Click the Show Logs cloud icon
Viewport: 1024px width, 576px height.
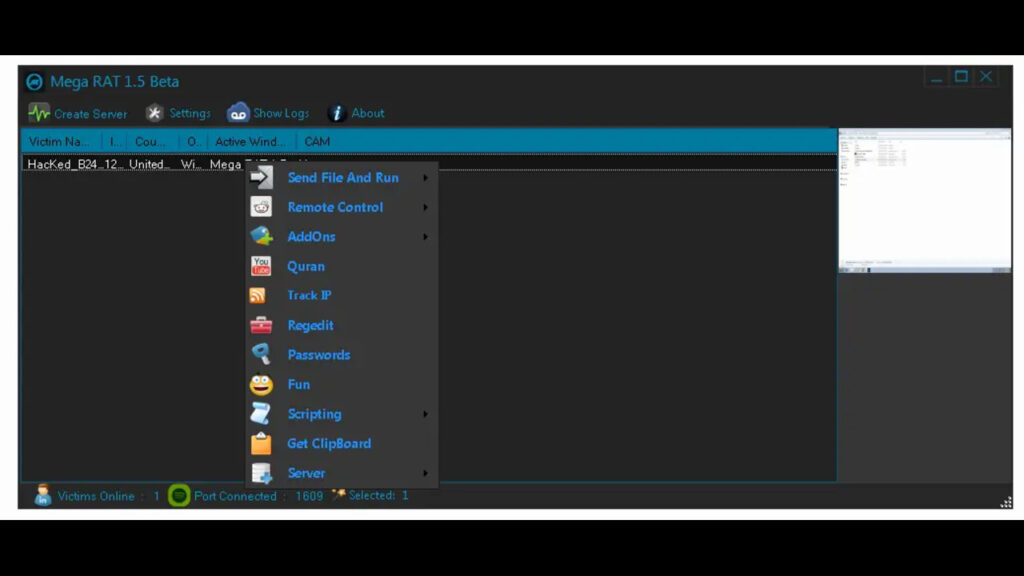coord(238,113)
